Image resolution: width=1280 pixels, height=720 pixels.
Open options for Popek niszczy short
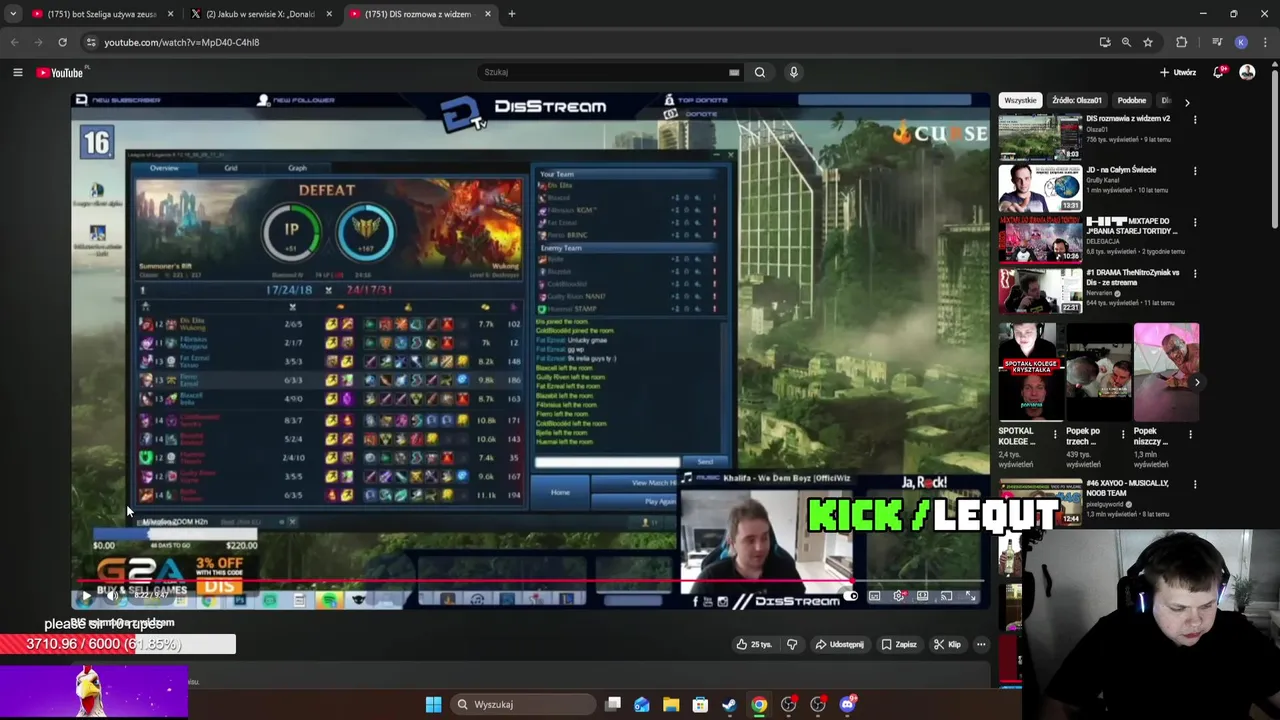coord(1190,435)
